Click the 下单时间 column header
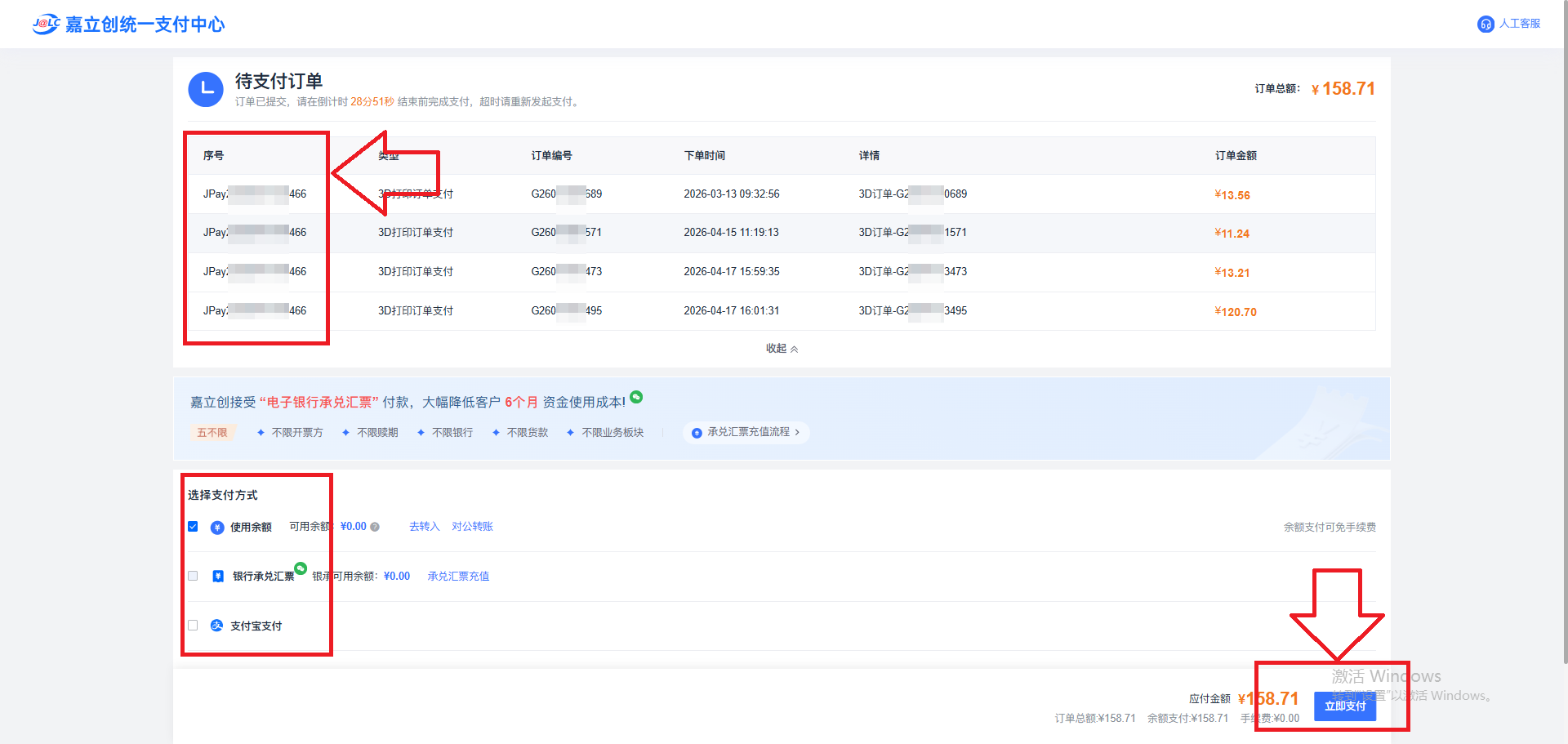1568x744 pixels. click(704, 156)
